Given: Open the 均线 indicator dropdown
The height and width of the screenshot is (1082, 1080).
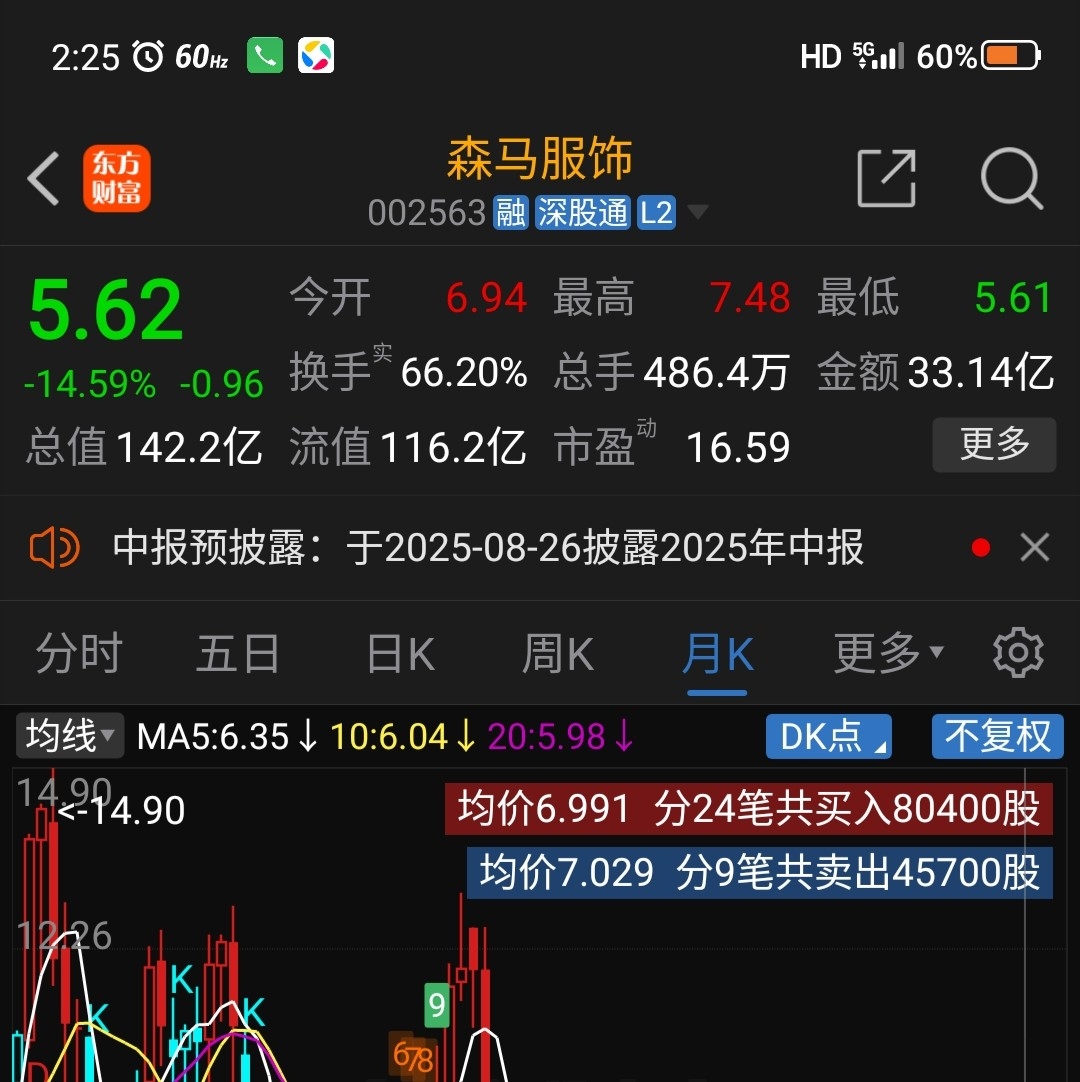Looking at the screenshot, I should 70,736.
